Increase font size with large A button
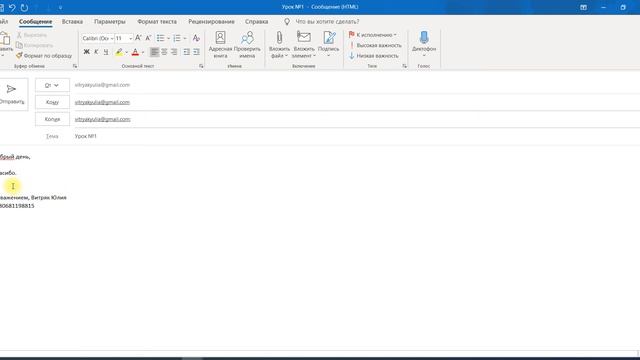Viewport: 640px width, 360px height. point(138,38)
